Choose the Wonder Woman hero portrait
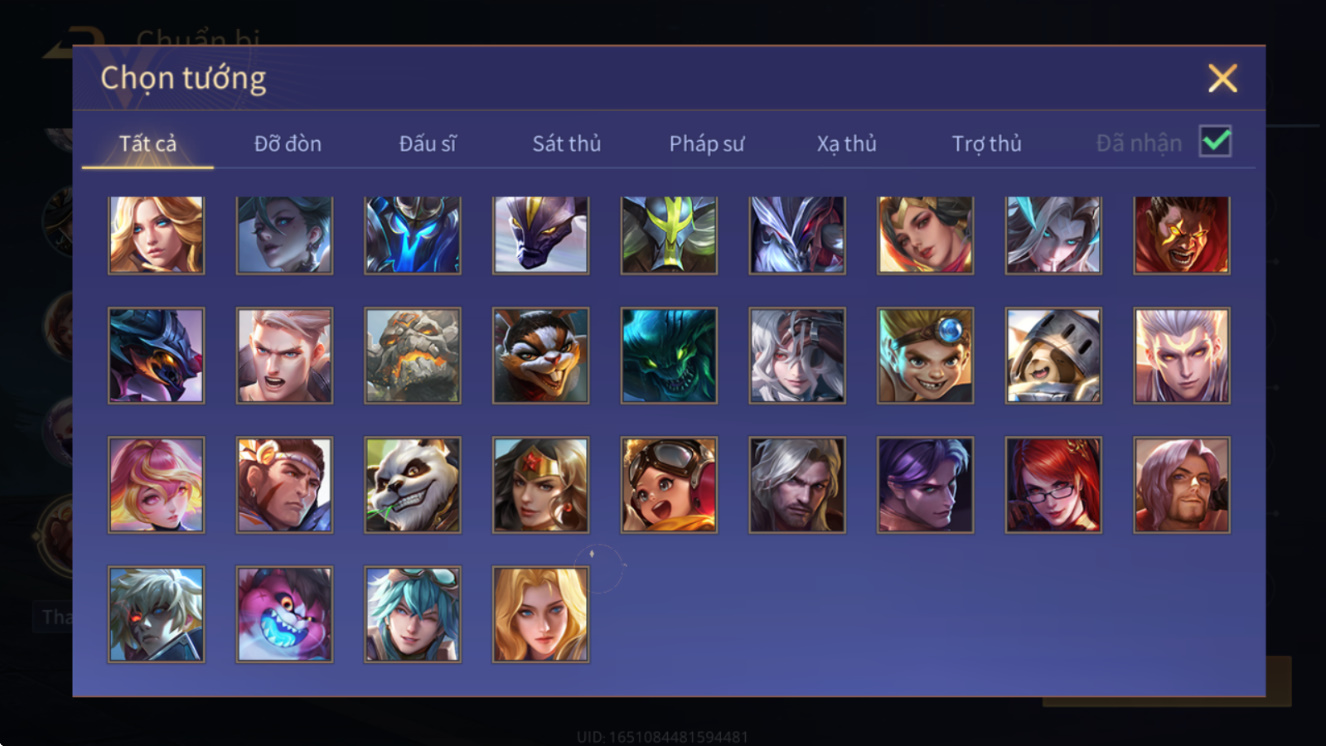Screen dimensions: 1326x746 pos(541,485)
